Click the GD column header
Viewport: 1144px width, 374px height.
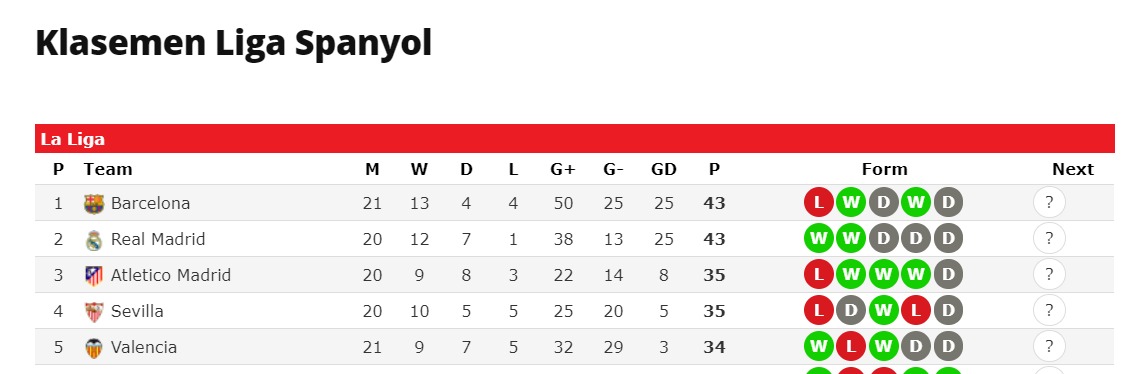[x=664, y=169]
